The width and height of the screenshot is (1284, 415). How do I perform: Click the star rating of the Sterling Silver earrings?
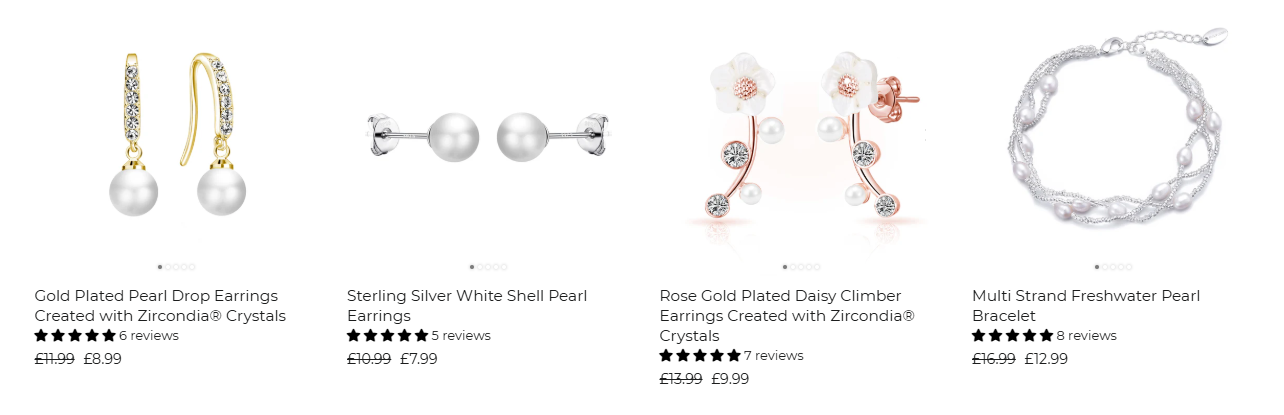click(388, 336)
